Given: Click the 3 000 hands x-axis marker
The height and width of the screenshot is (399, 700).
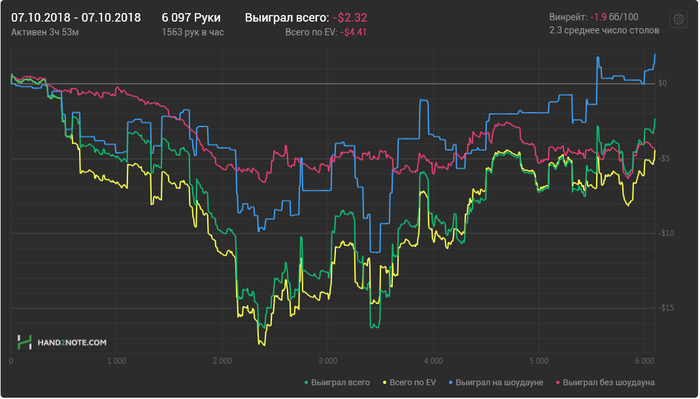Looking at the screenshot, I should tap(328, 361).
